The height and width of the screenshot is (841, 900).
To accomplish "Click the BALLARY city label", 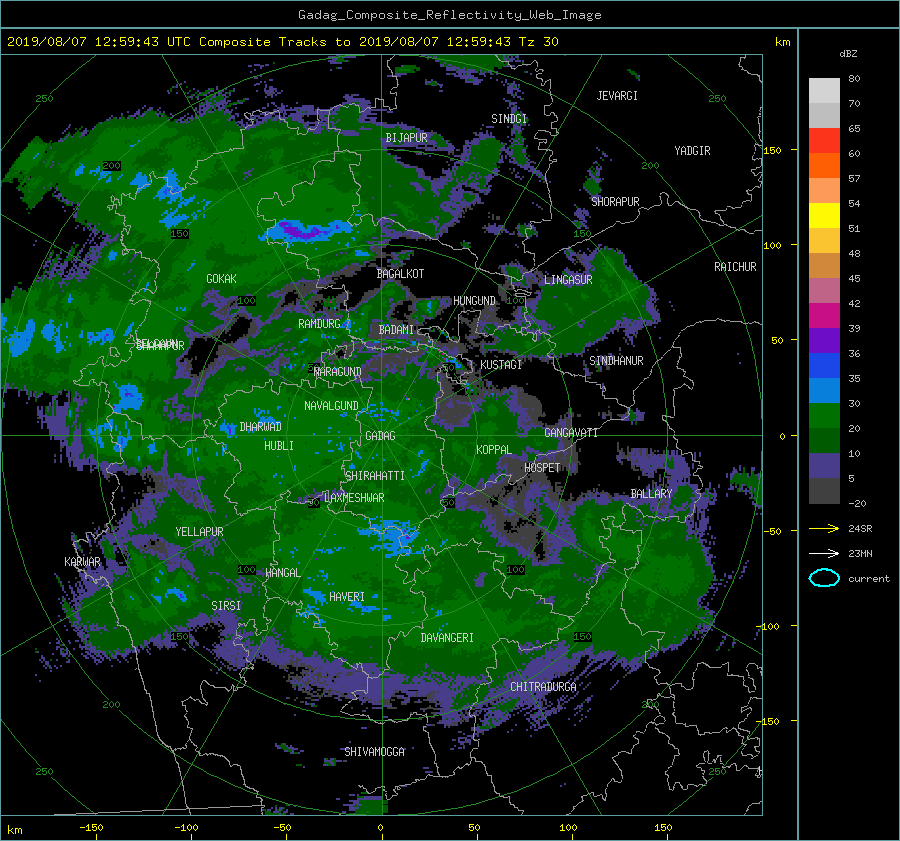I will tap(651, 494).
